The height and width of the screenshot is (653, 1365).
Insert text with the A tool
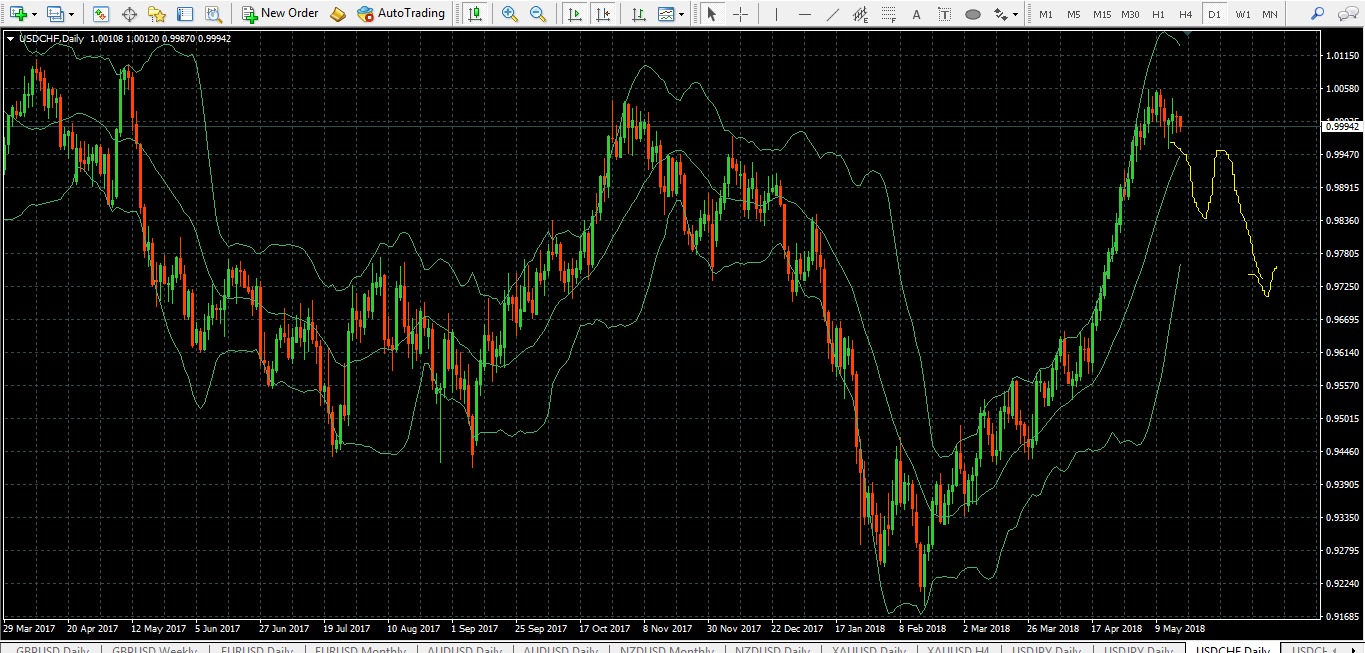pyautogui.click(x=916, y=14)
